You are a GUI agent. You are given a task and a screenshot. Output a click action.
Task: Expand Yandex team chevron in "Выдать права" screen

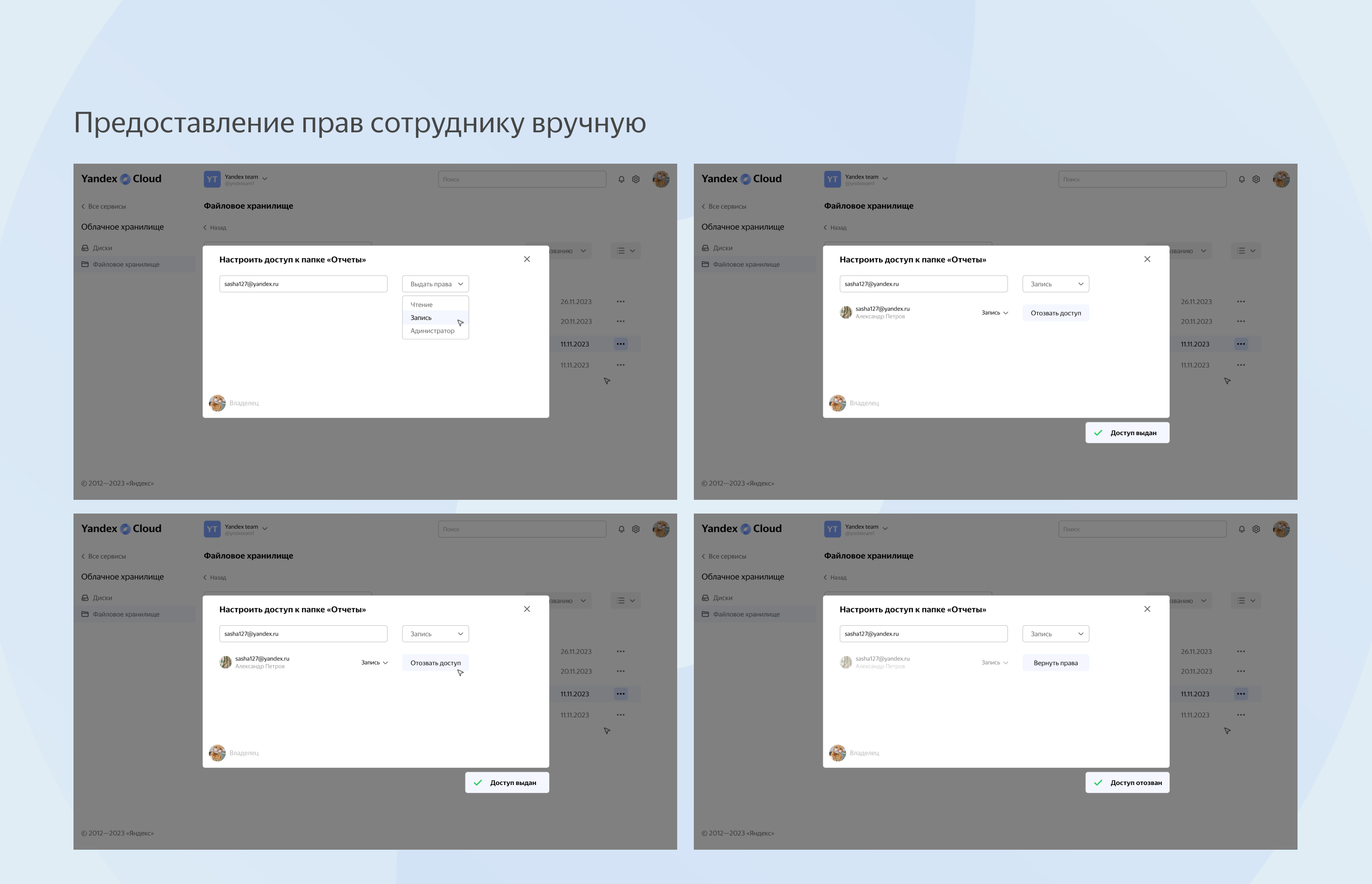pos(265,178)
